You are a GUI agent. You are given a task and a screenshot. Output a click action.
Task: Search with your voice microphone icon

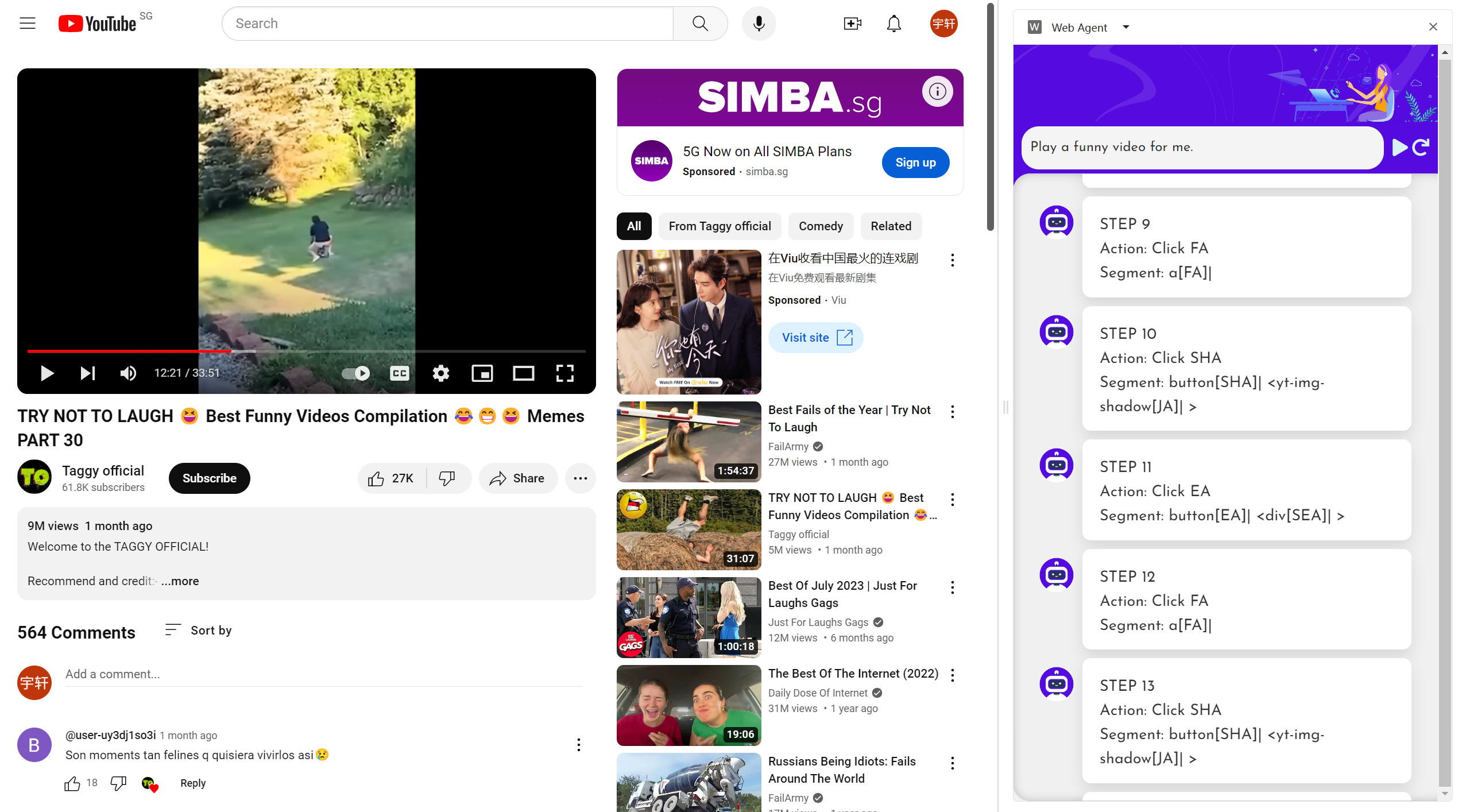[759, 24]
